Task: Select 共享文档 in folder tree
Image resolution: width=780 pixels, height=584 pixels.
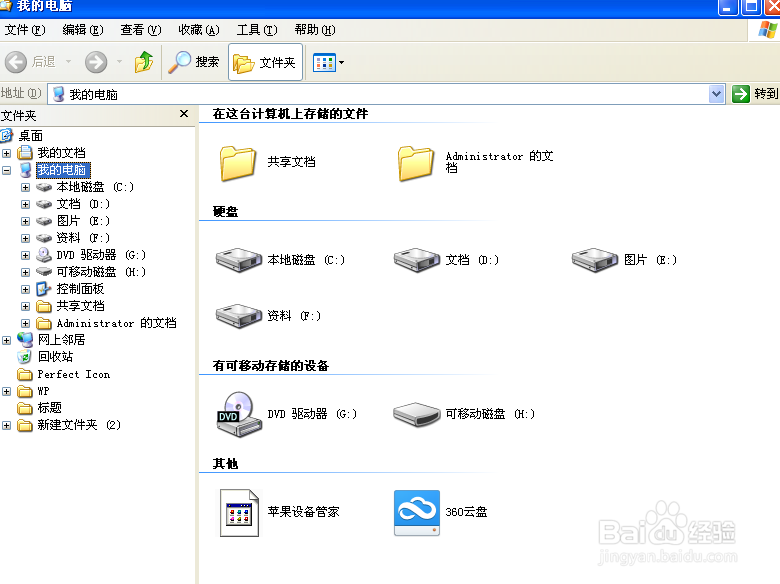Action: (x=80, y=306)
